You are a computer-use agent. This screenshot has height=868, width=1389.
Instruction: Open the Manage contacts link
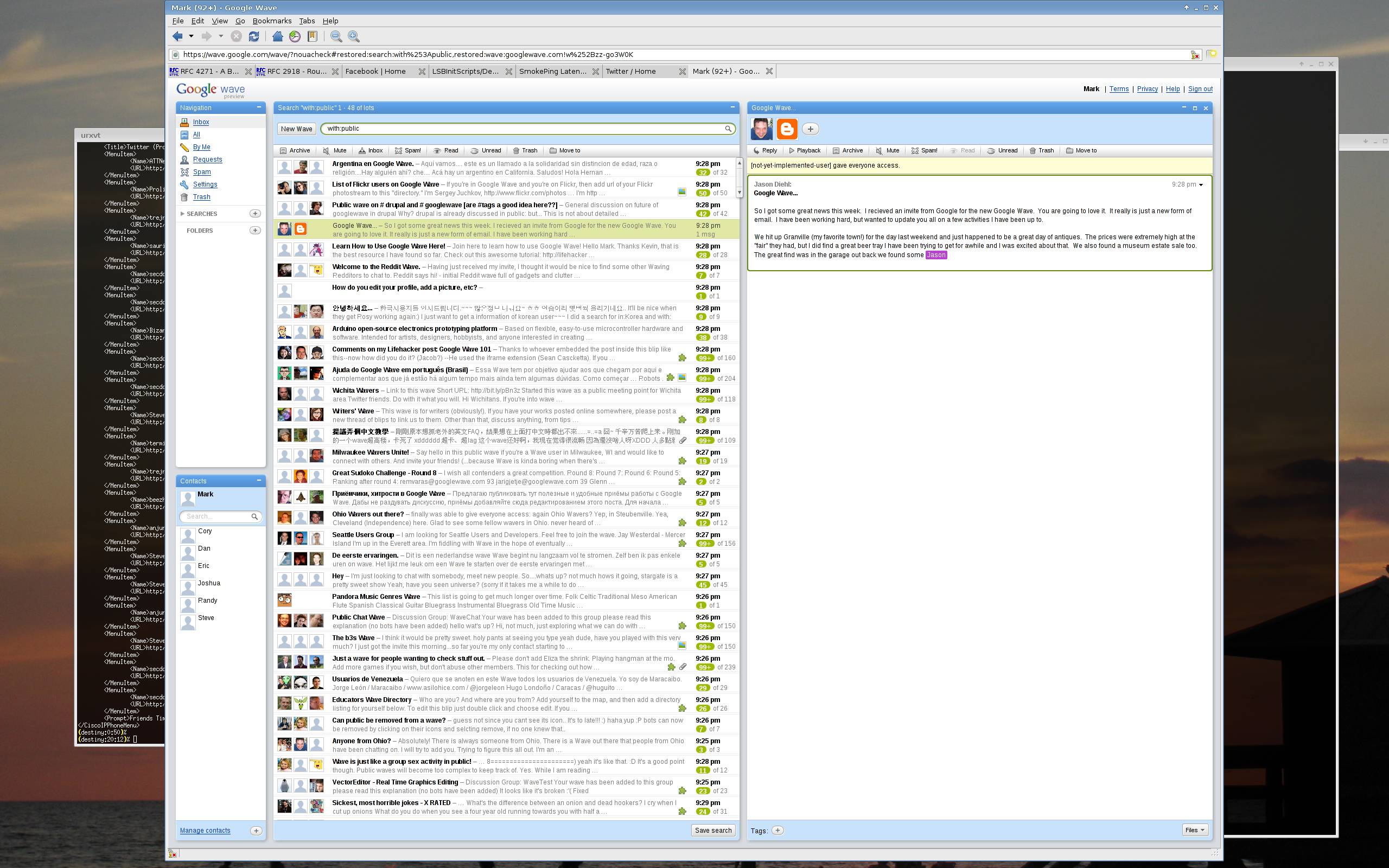click(x=205, y=831)
